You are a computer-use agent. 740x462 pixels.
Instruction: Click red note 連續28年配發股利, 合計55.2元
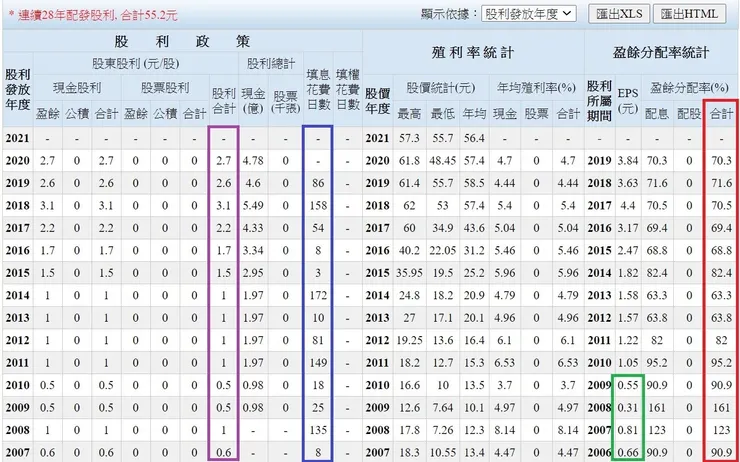[93, 15]
